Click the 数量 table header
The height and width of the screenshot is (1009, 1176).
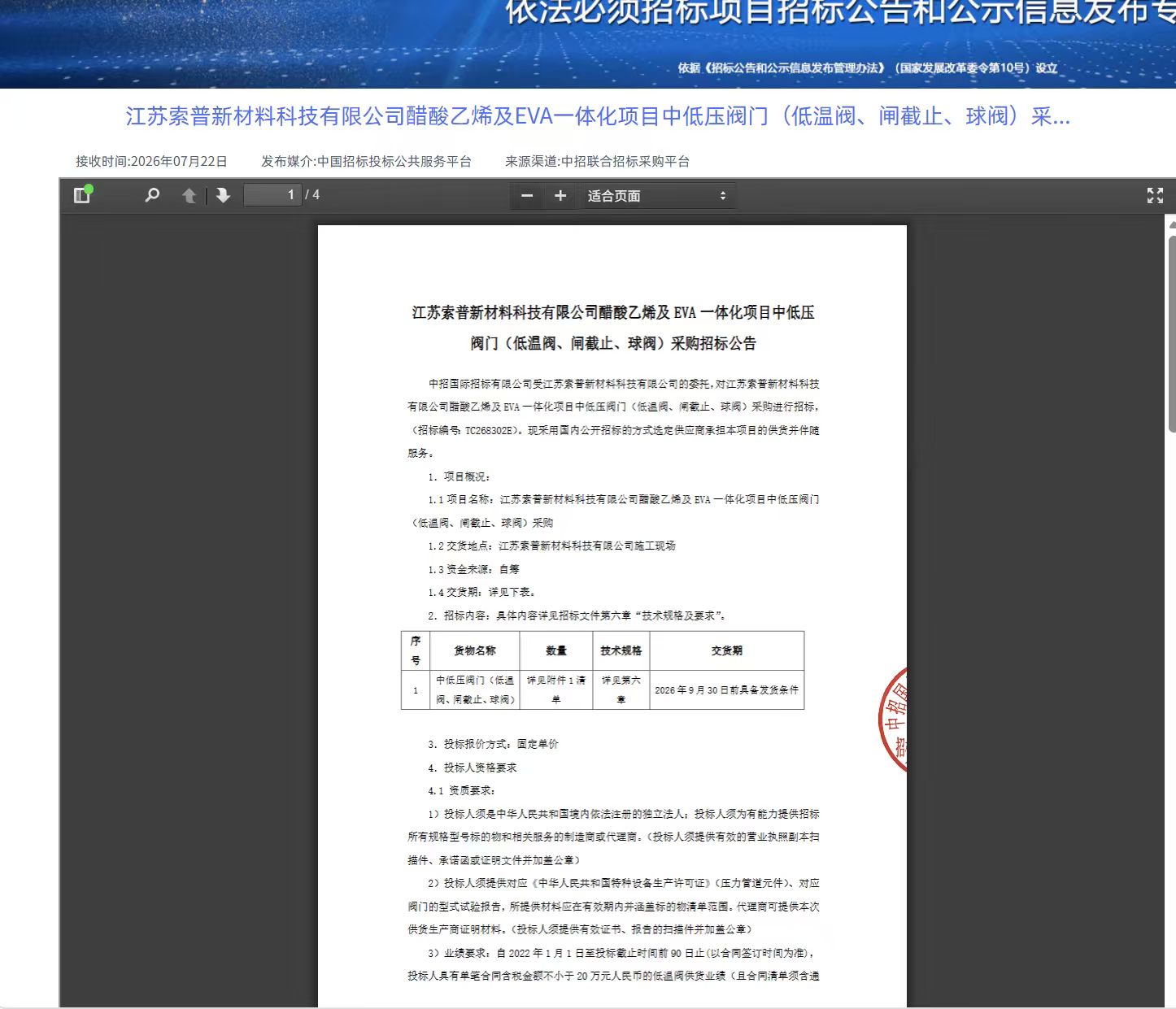point(556,650)
